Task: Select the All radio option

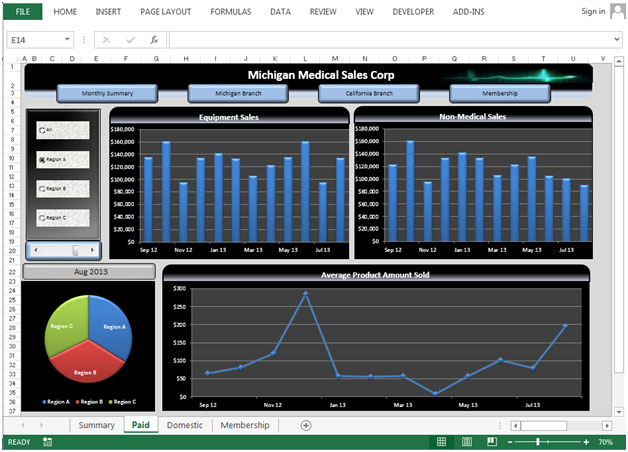Action: pos(62,130)
